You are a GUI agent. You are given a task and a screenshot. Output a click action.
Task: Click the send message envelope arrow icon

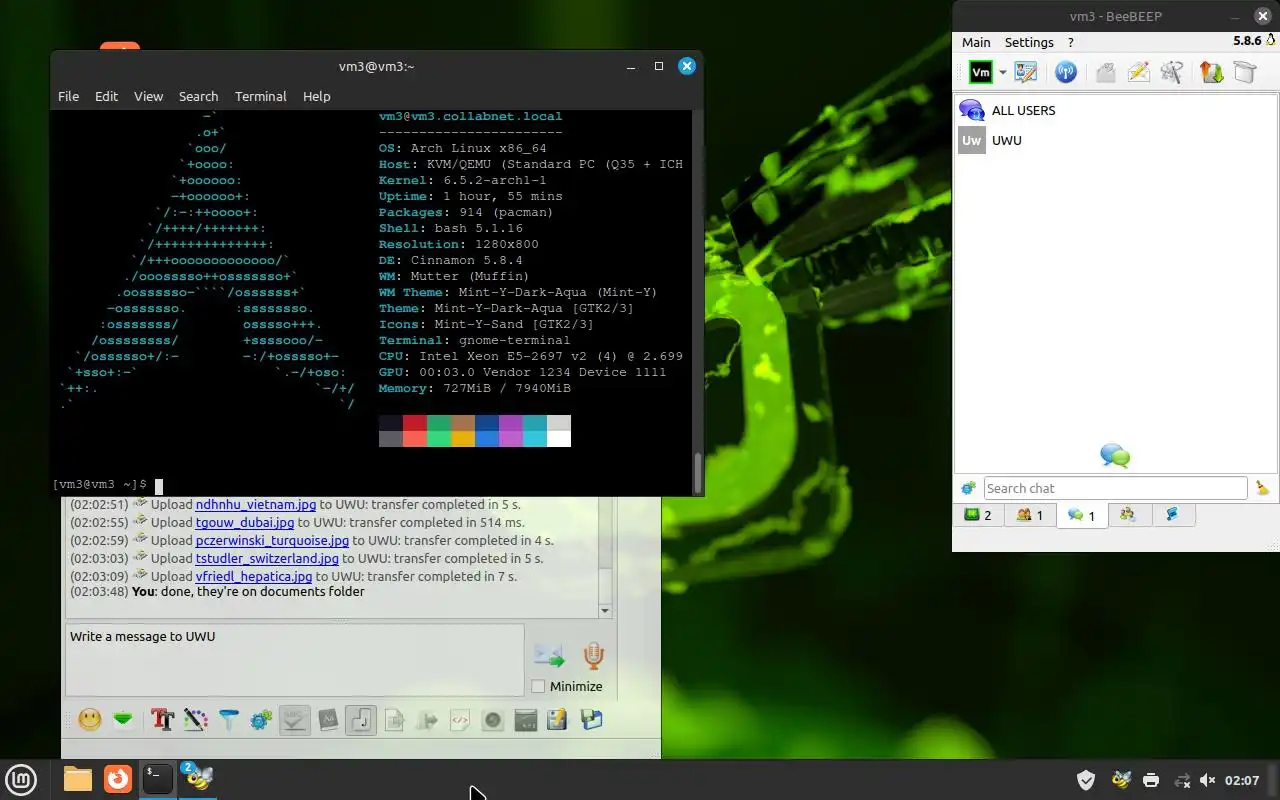(x=549, y=655)
